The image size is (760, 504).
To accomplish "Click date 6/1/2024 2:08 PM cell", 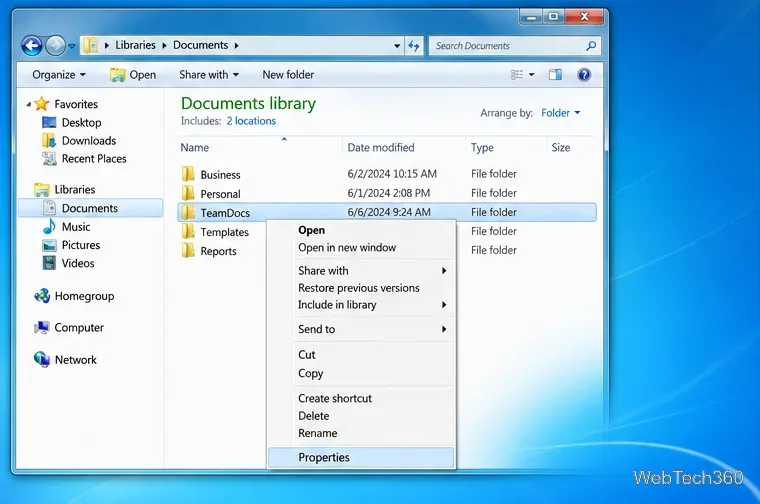I will coord(389,193).
